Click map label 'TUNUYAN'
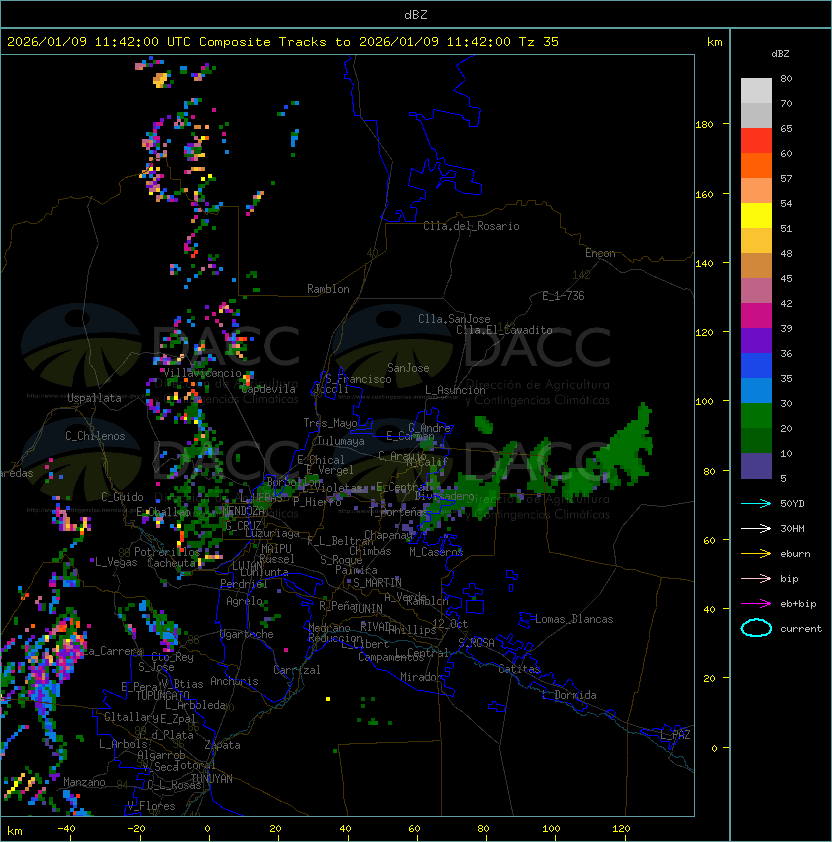The image size is (832, 842). click(212, 779)
